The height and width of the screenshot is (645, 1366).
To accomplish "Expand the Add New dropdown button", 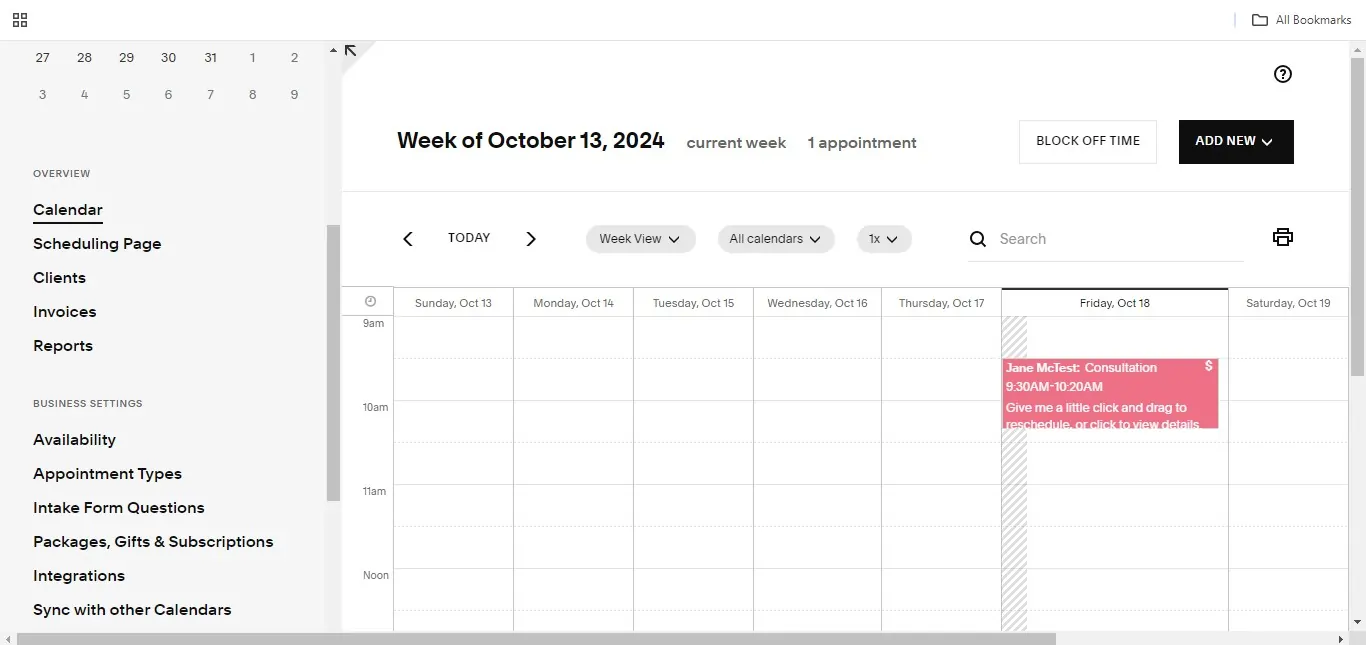I will click(1235, 142).
